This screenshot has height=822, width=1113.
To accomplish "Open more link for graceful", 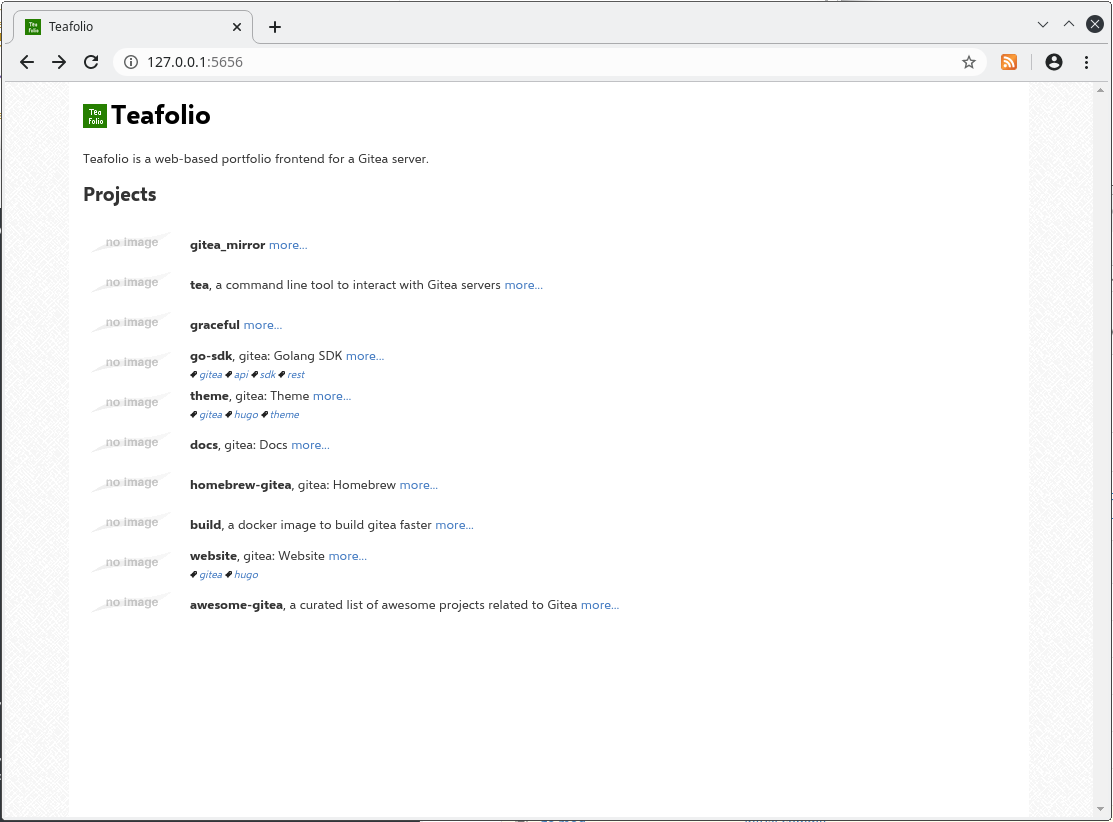I will (x=263, y=325).
